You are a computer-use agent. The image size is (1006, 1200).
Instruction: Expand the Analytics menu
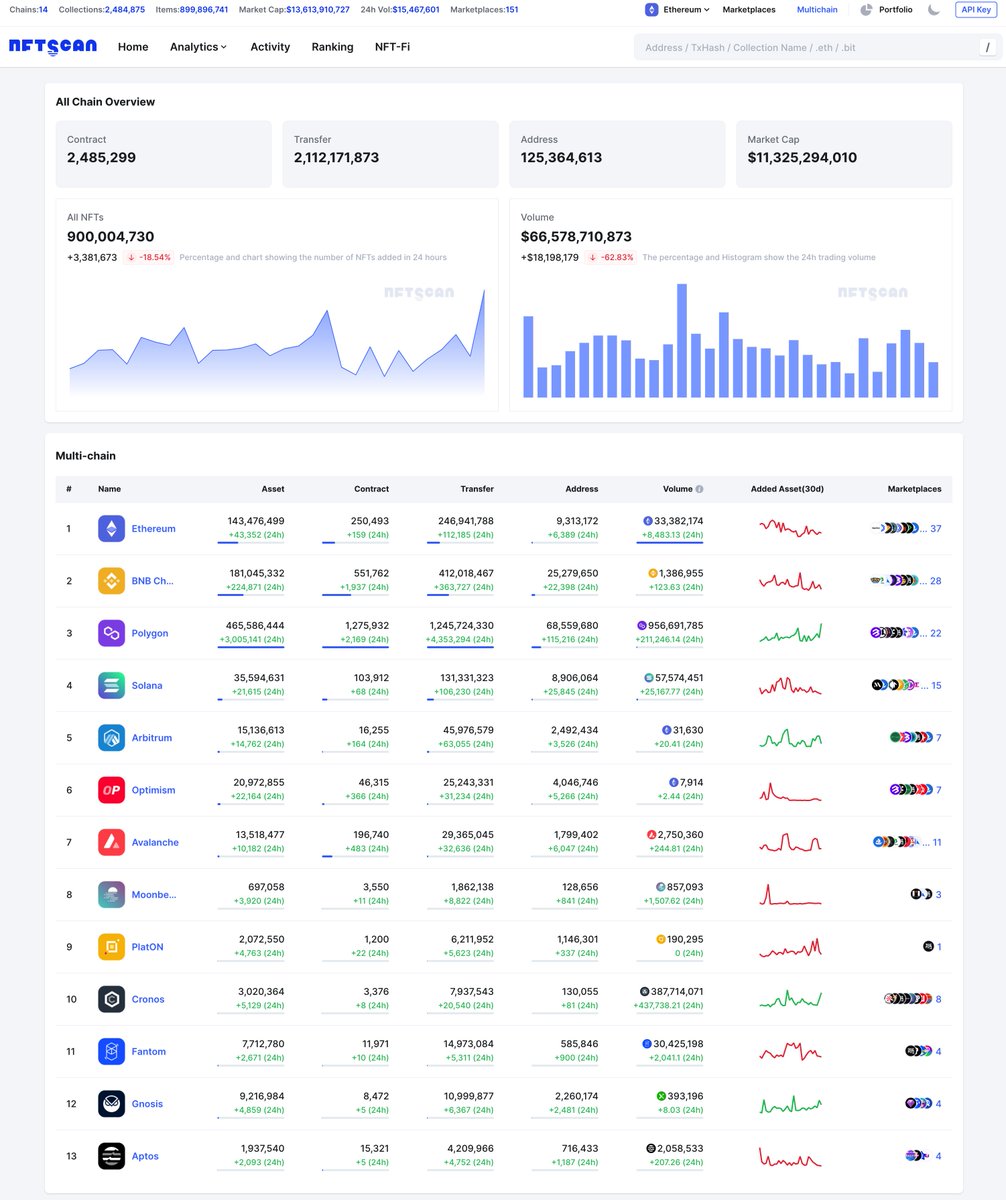pos(198,47)
